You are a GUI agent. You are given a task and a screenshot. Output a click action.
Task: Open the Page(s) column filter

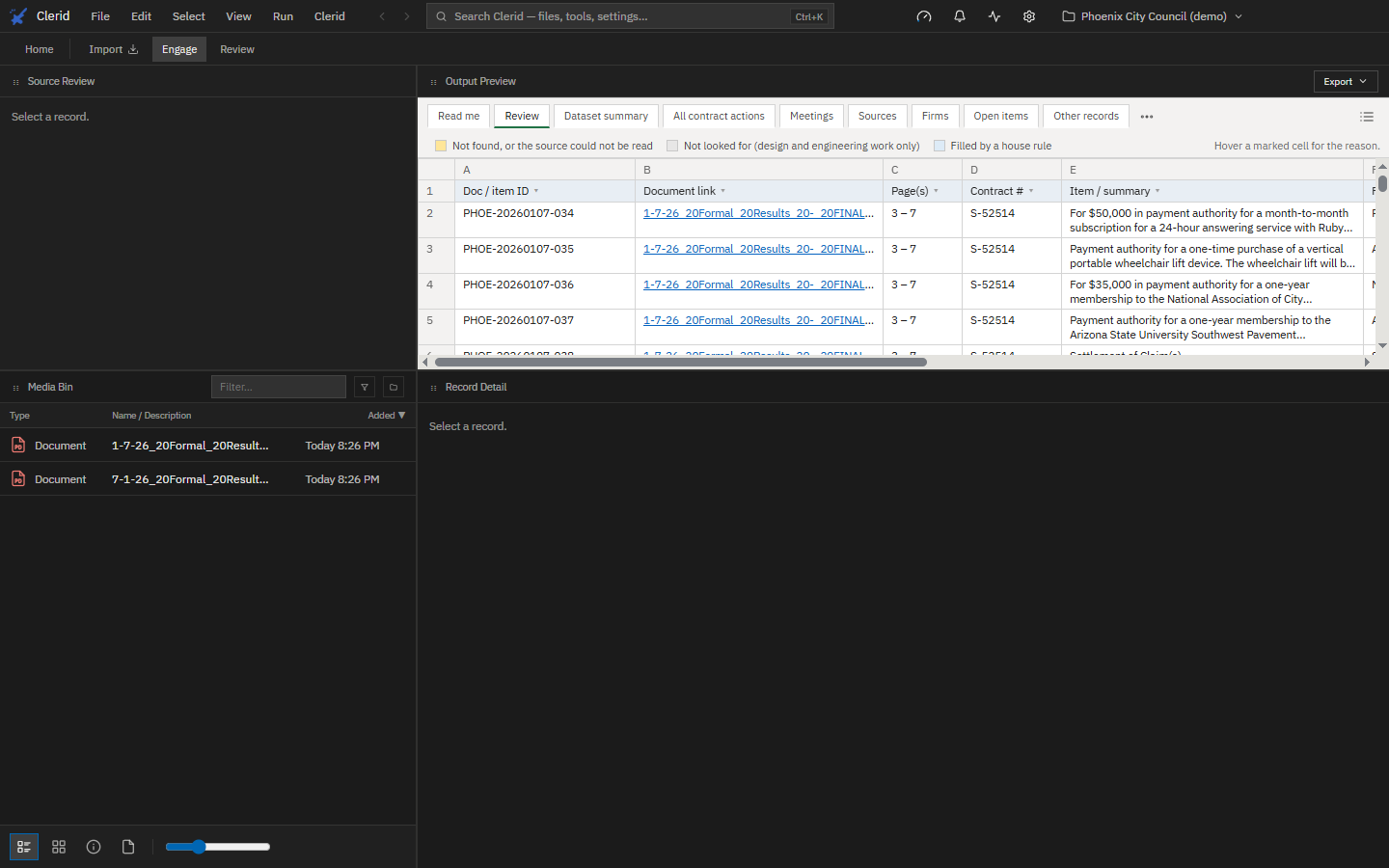point(936,191)
